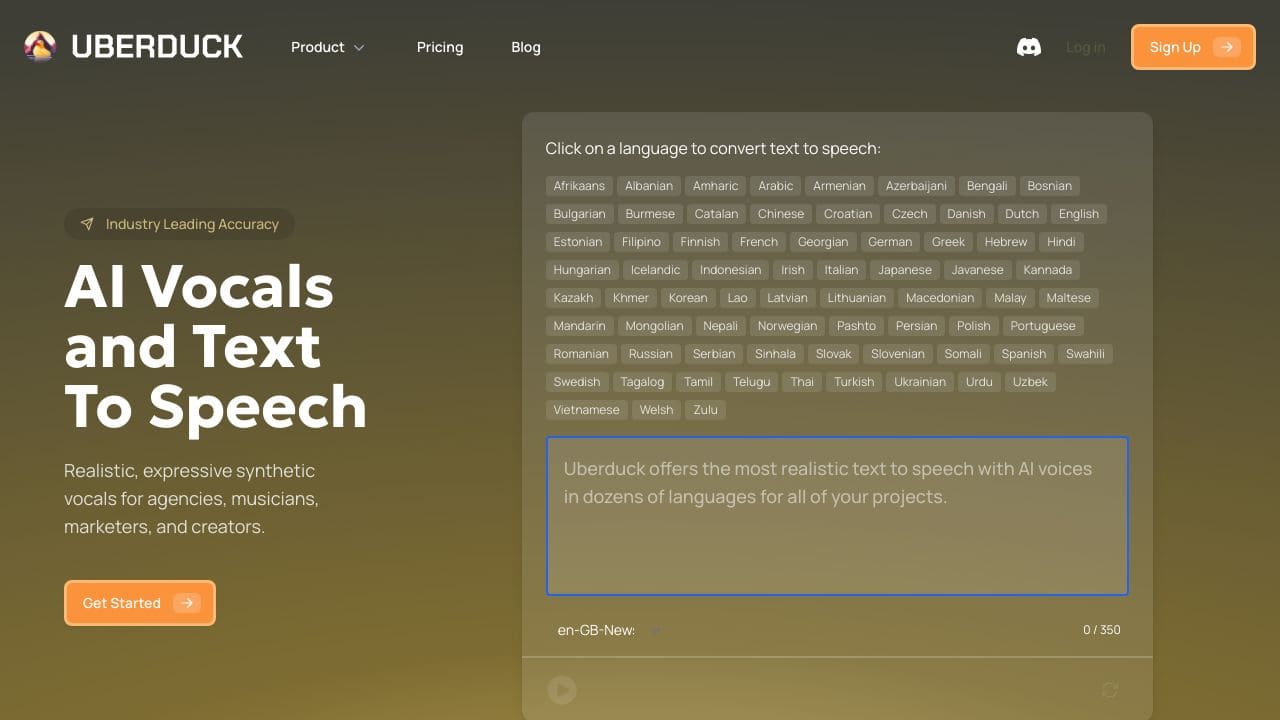The height and width of the screenshot is (720, 1280).
Task: Choose Bulgarian for text to speech
Action: pos(580,214)
